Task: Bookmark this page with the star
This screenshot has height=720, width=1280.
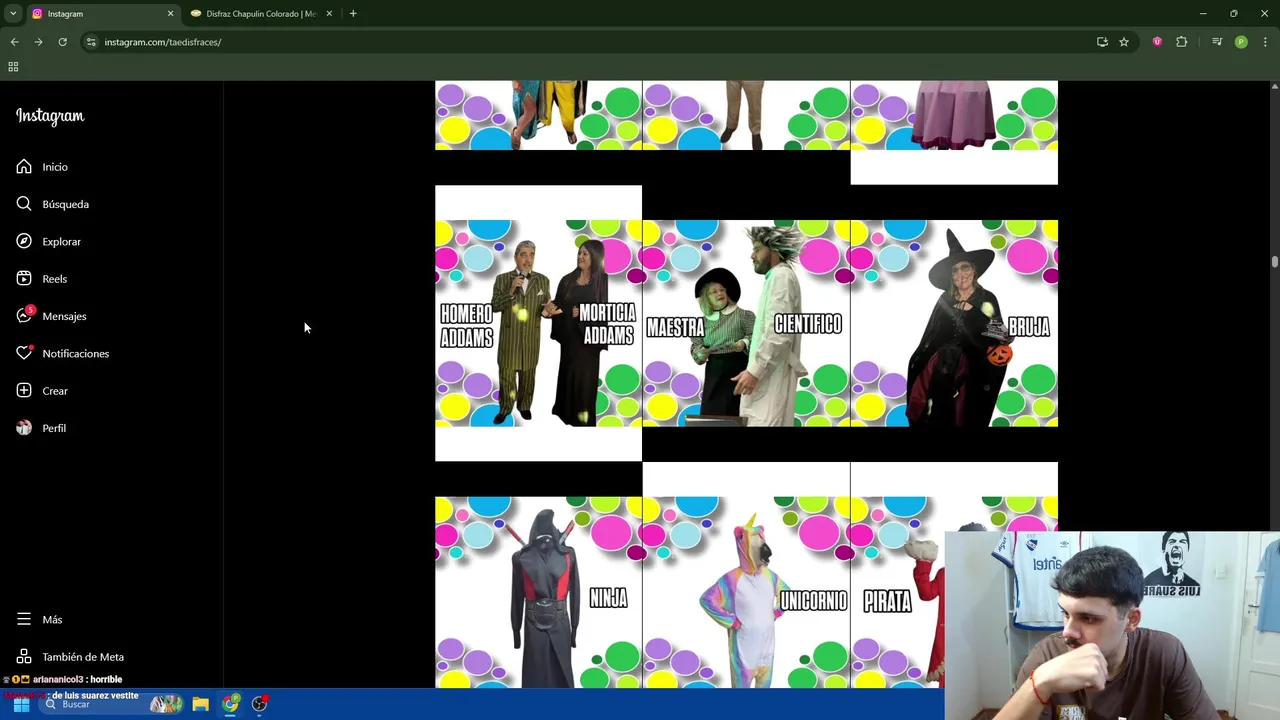Action: pos(1124,42)
